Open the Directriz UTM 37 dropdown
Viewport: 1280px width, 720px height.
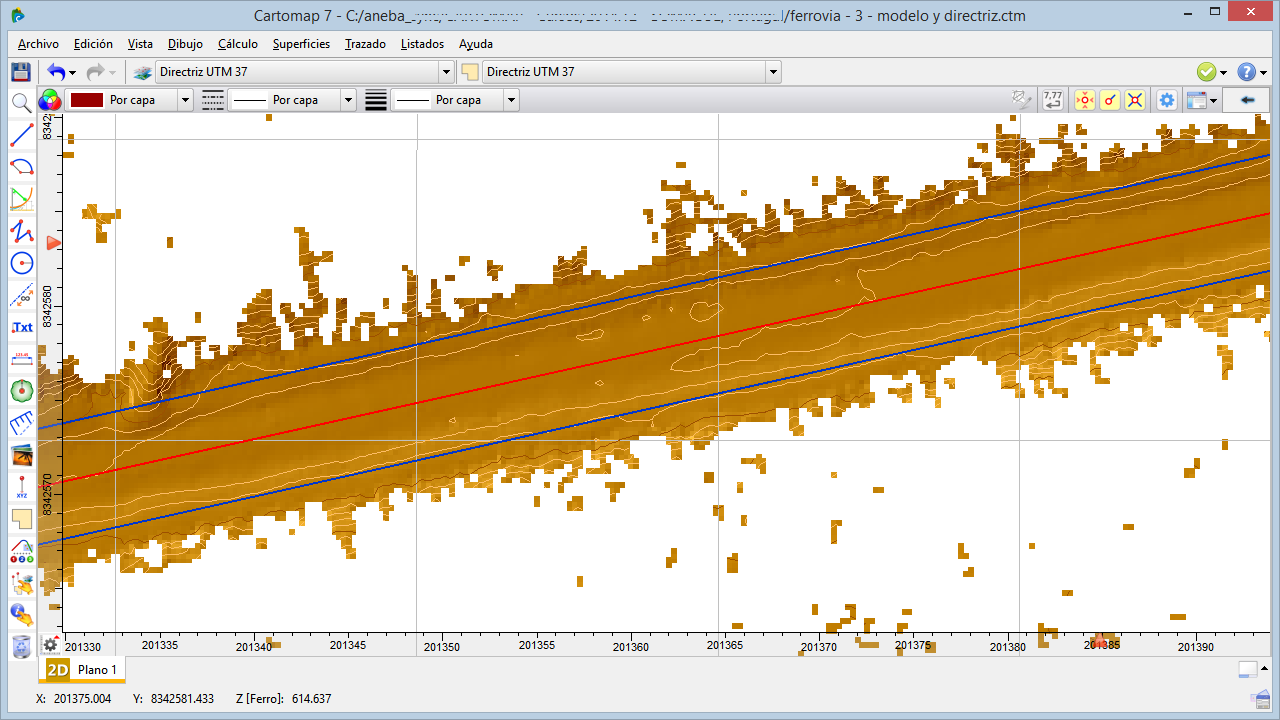[447, 71]
